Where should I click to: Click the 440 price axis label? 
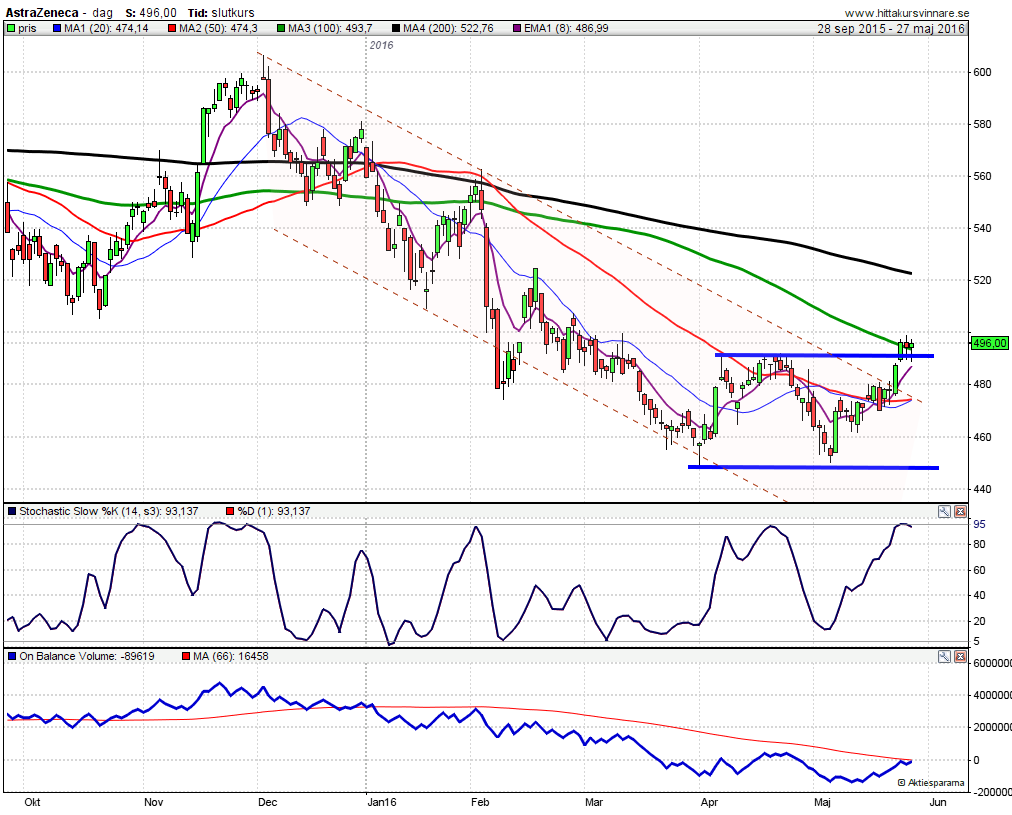click(982, 489)
